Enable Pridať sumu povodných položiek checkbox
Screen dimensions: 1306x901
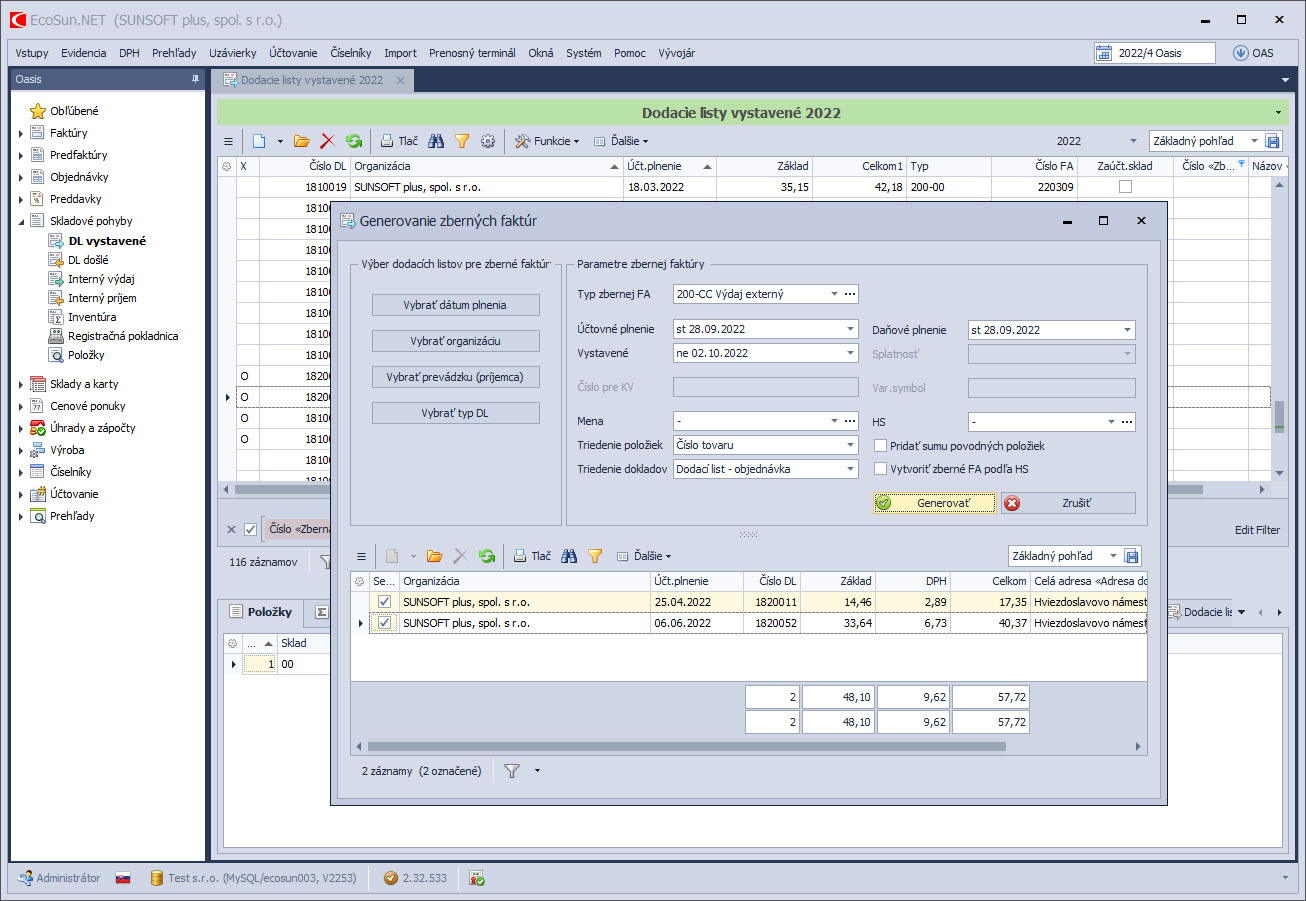coord(880,446)
